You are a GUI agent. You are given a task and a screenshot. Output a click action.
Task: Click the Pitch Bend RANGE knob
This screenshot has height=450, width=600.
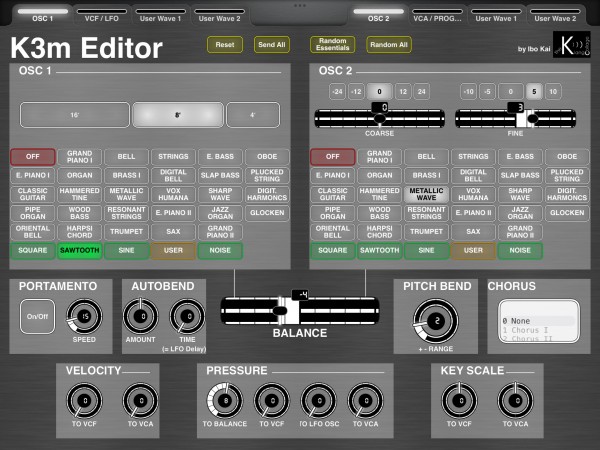436,321
